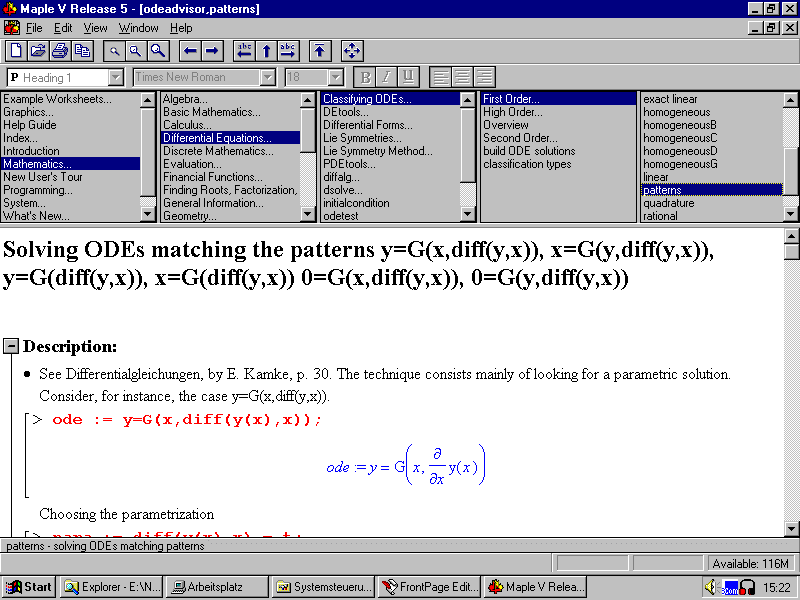Click the new worksheet icon
The image size is (800, 600).
pyautogui.click(x=16, y=50)
